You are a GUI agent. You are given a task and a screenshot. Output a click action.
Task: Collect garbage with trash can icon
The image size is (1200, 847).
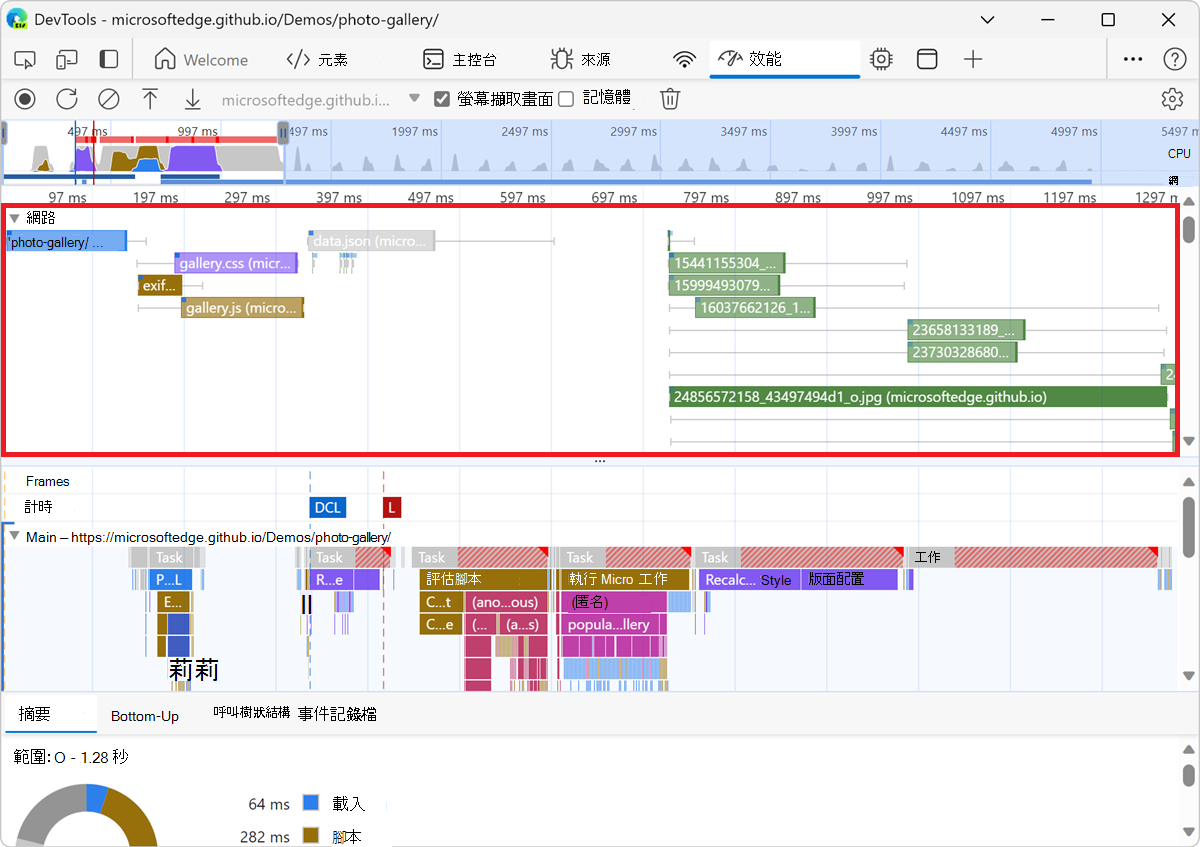670,98
